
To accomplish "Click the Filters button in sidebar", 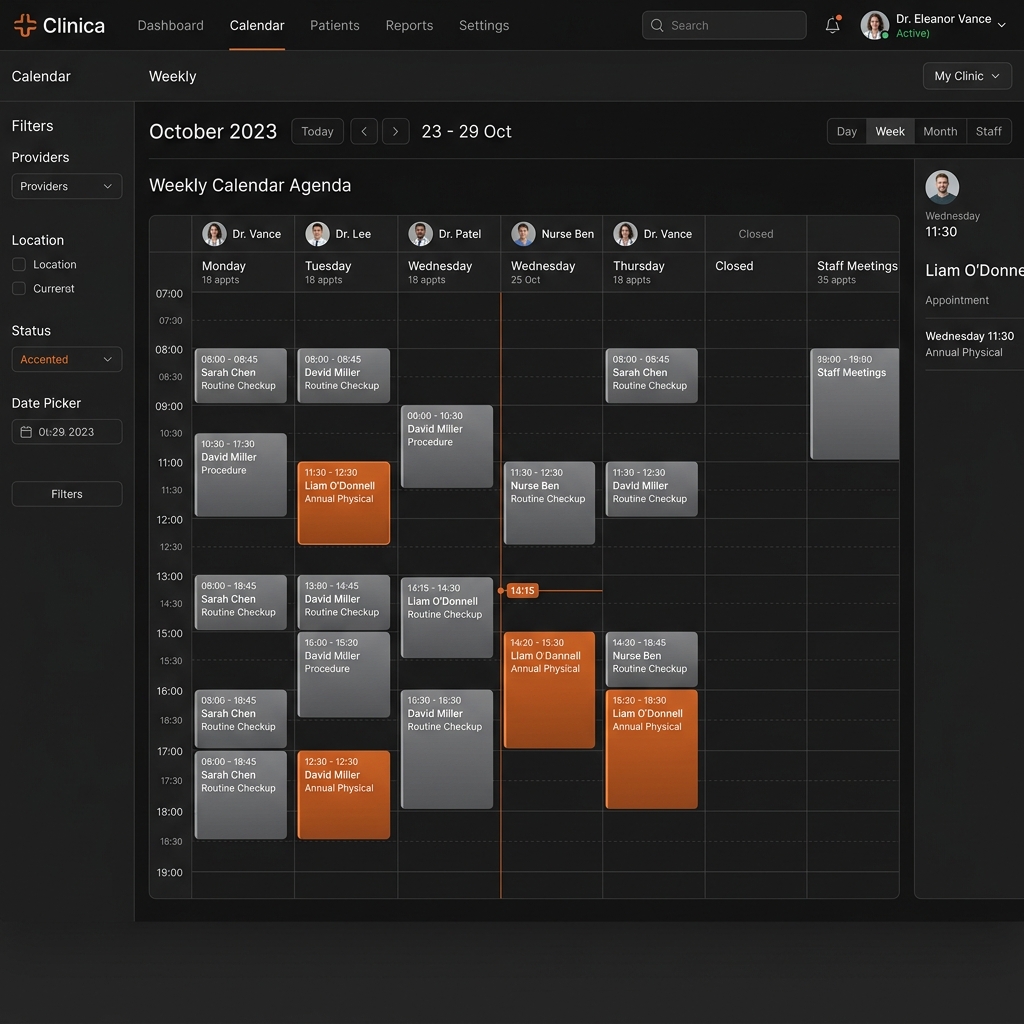I will (67, 494).
